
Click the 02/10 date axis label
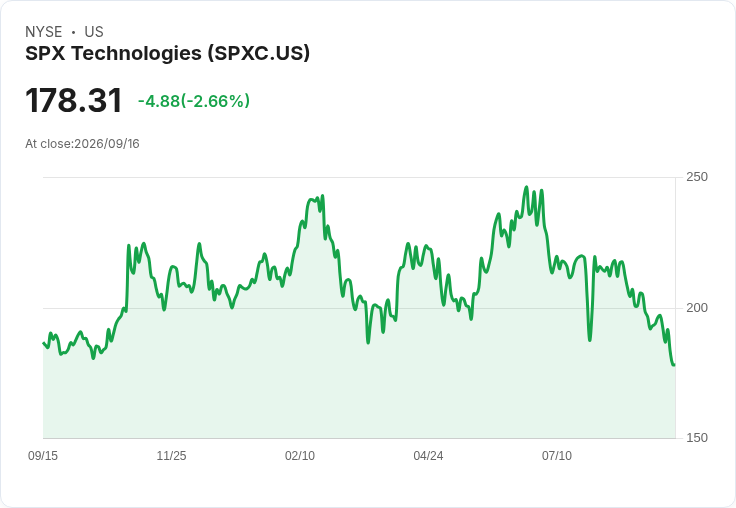(x=299, y=455)
